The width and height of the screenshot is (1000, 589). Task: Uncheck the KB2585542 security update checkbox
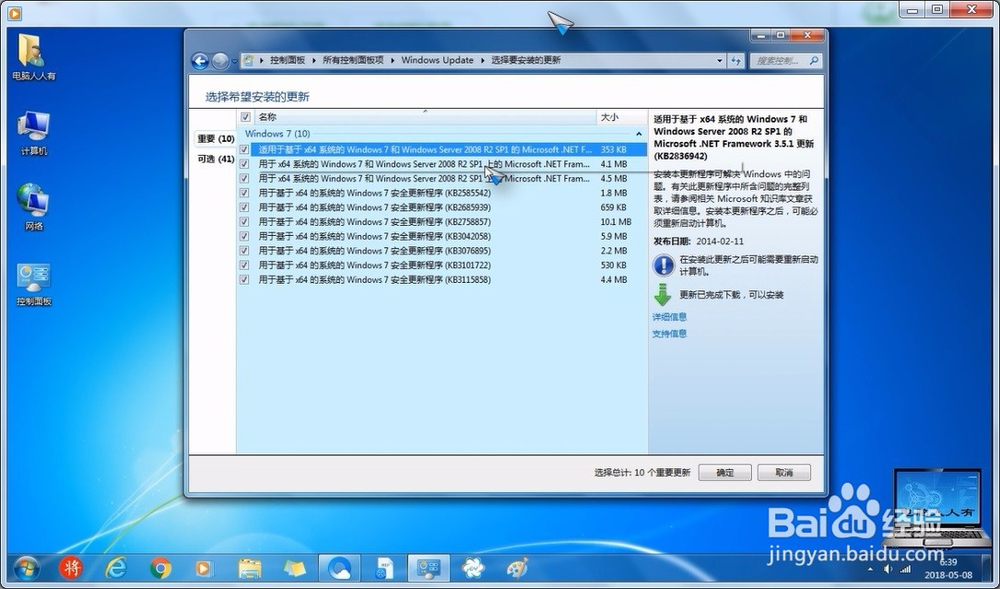click(244, 193)
